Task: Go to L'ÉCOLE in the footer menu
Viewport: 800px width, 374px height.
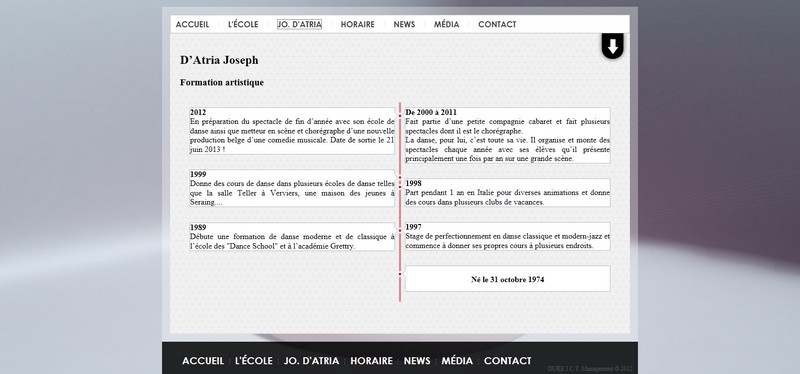Action: pos(254,361)
